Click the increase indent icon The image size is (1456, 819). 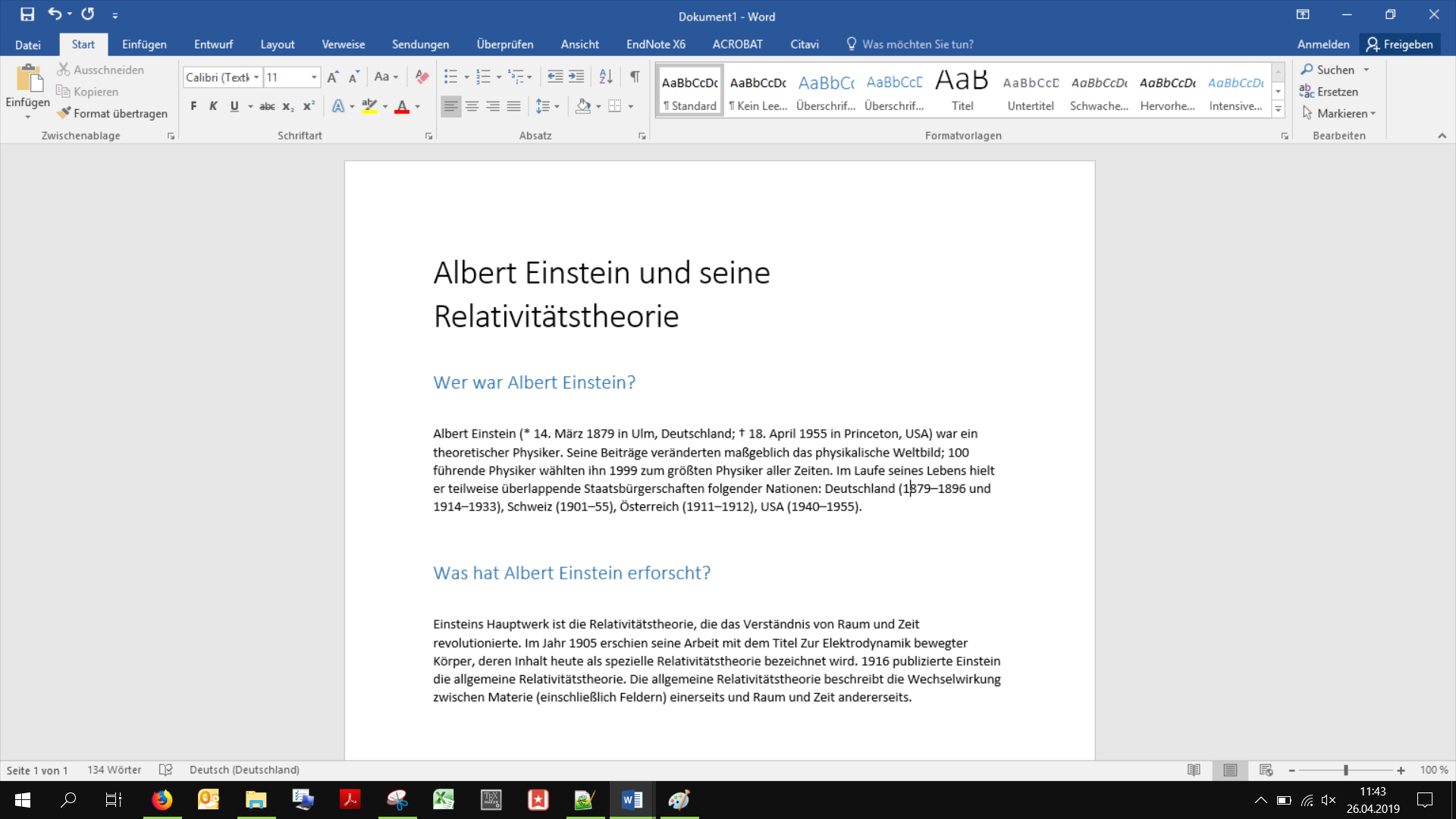[576, 77]
